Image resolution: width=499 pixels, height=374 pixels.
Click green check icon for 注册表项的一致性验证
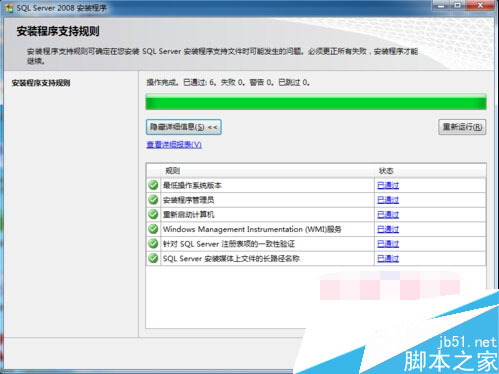click(x=153, y=244)
